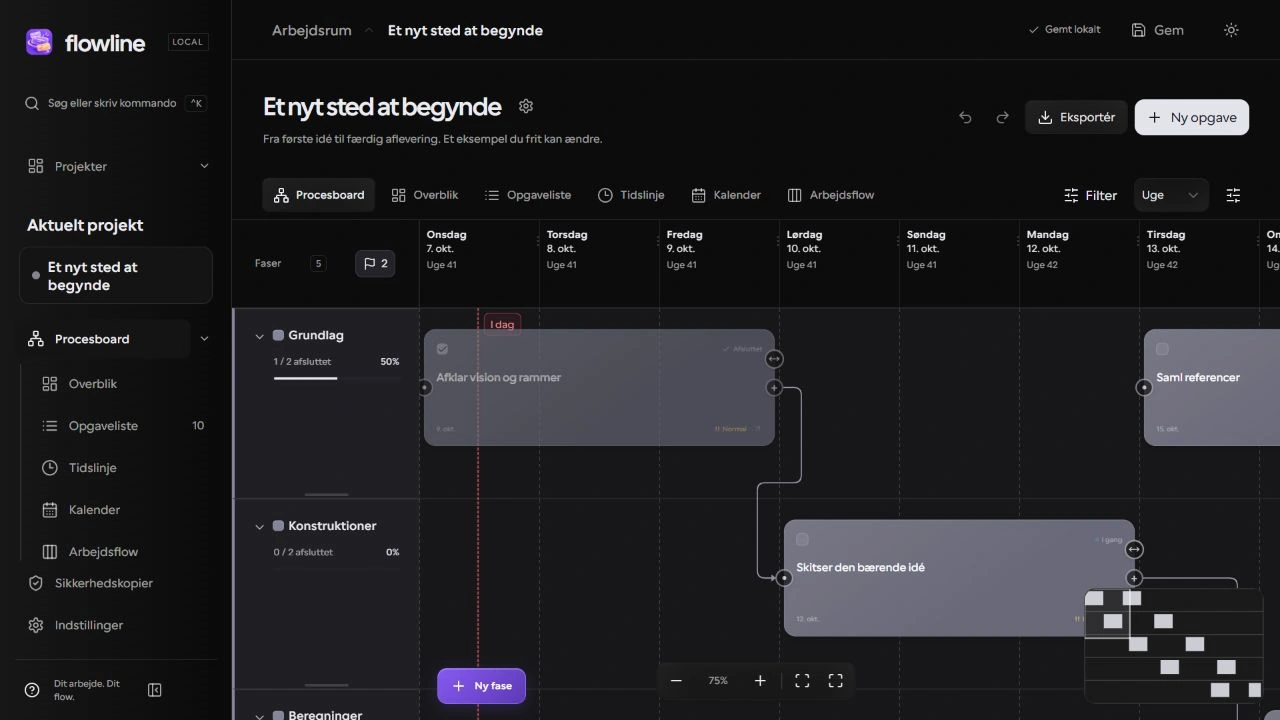The image size is (1280, 720).
Task: Toggle the Grundlag phase color square
Action: pyautogui.click(x=278, y=336)
